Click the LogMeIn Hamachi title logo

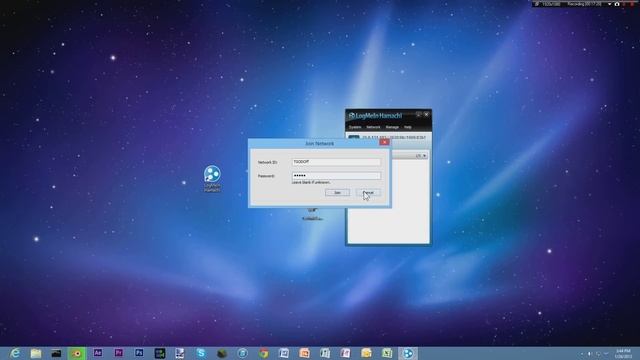[375, 116]
